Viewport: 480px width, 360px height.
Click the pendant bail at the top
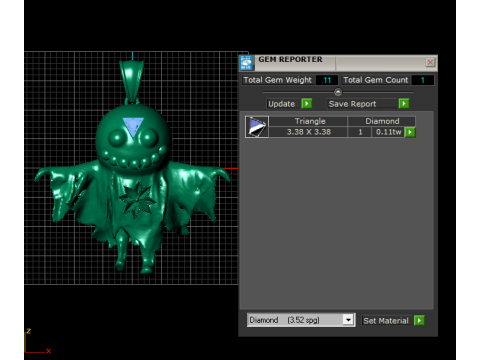click(132, 81)
